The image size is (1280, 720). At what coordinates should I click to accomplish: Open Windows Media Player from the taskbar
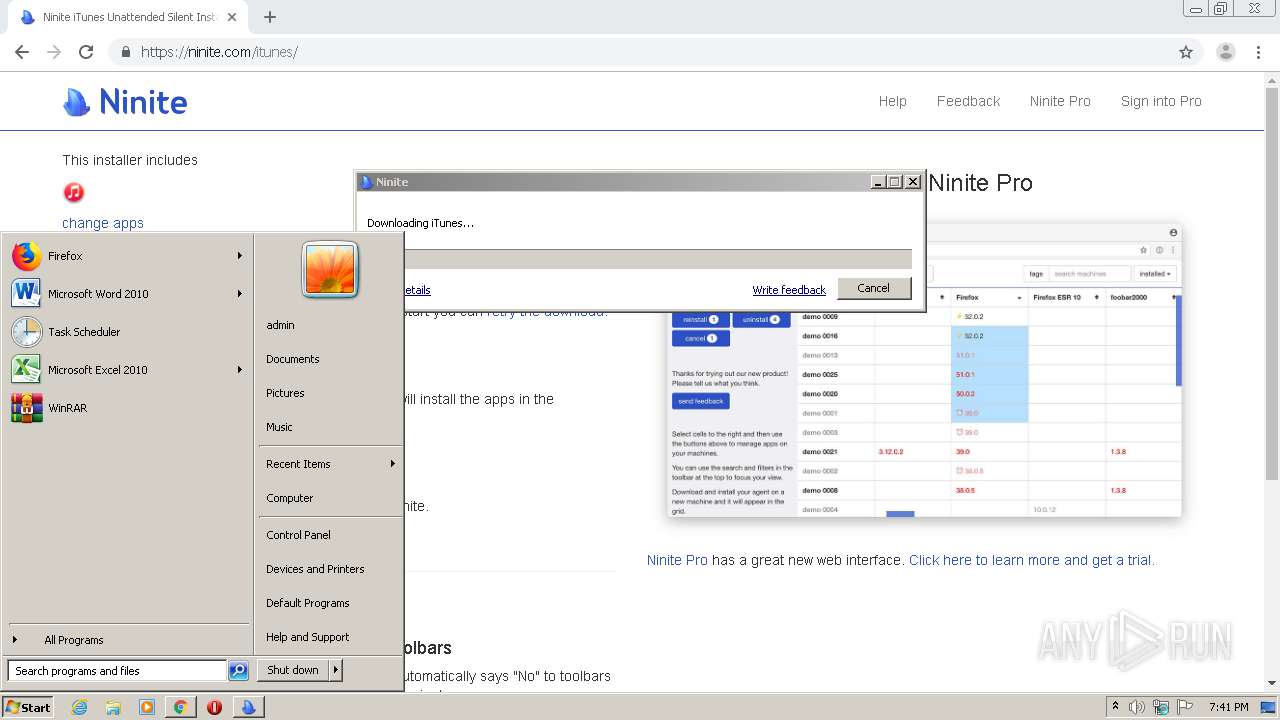pyautogui.click(x=147, y=707)
